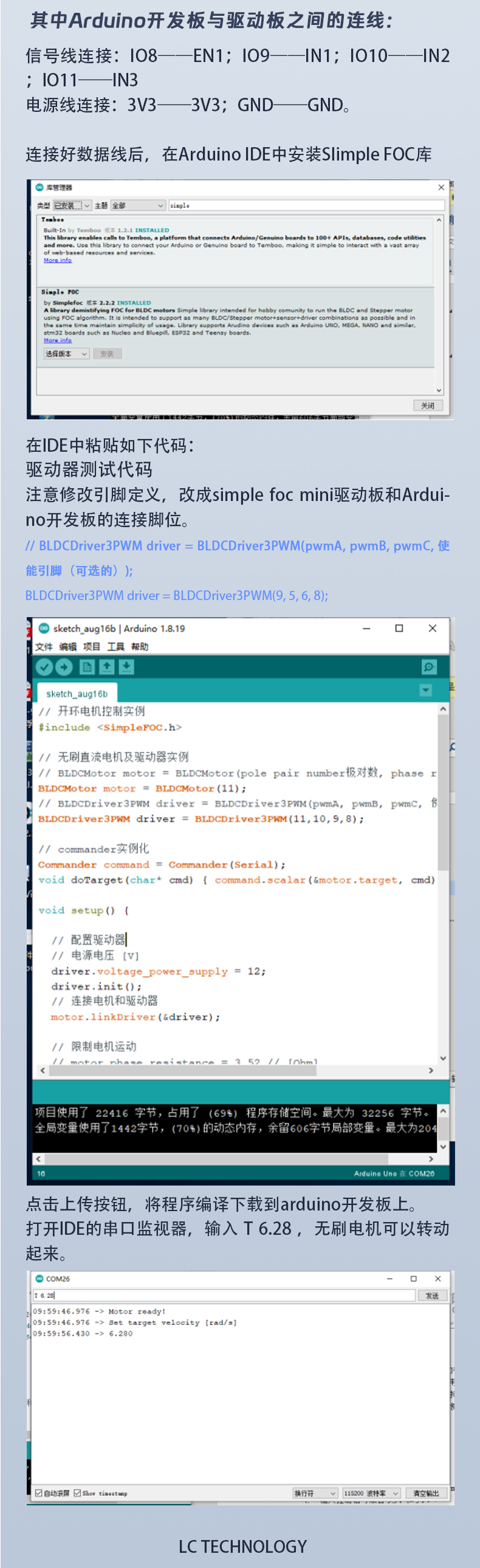Open the 换行符 line ending dropdown

pyautogui.click(x=315, y=1493)
